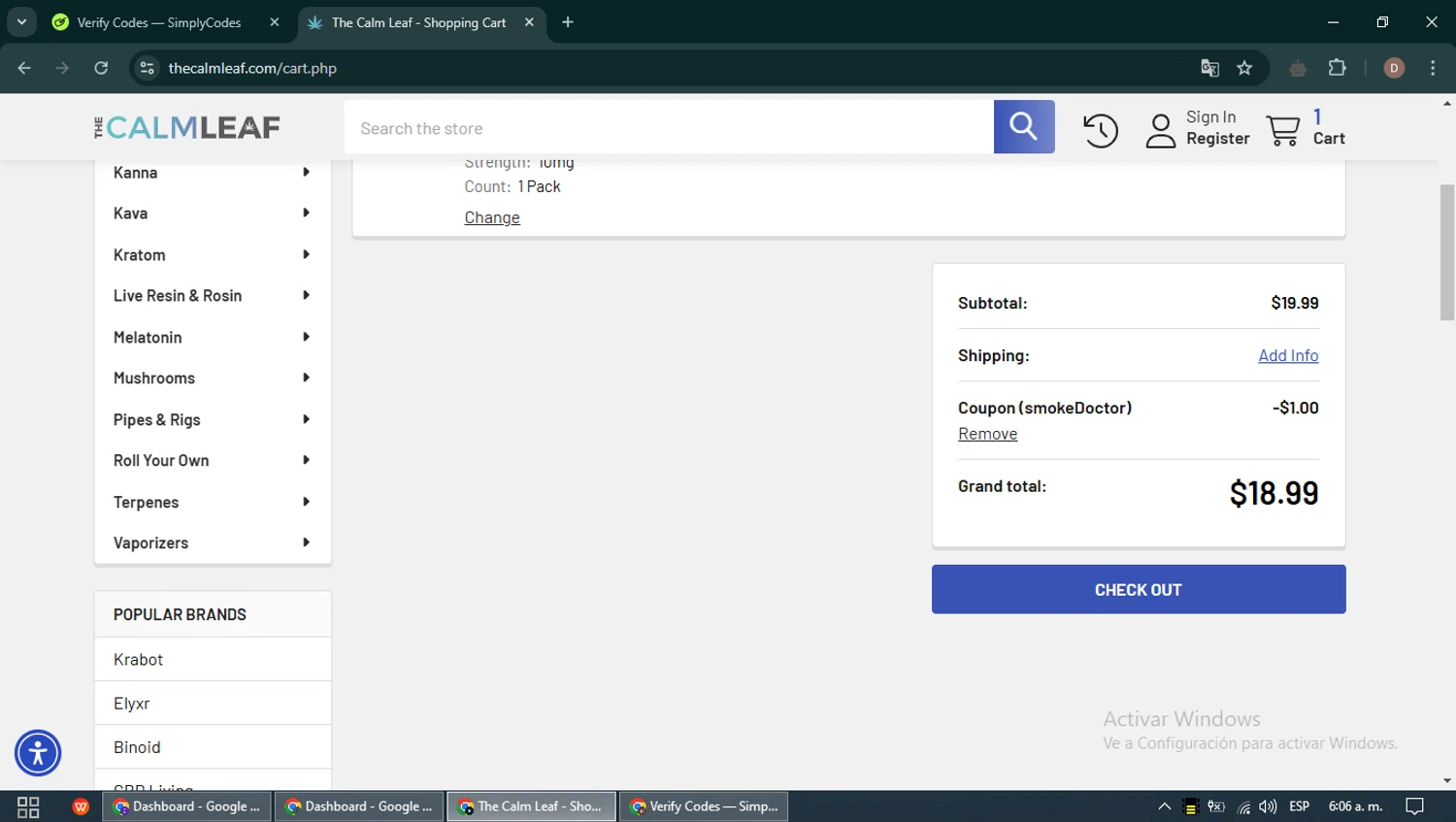
Task: Click the browser address bar URL
Action: [252, 68]
